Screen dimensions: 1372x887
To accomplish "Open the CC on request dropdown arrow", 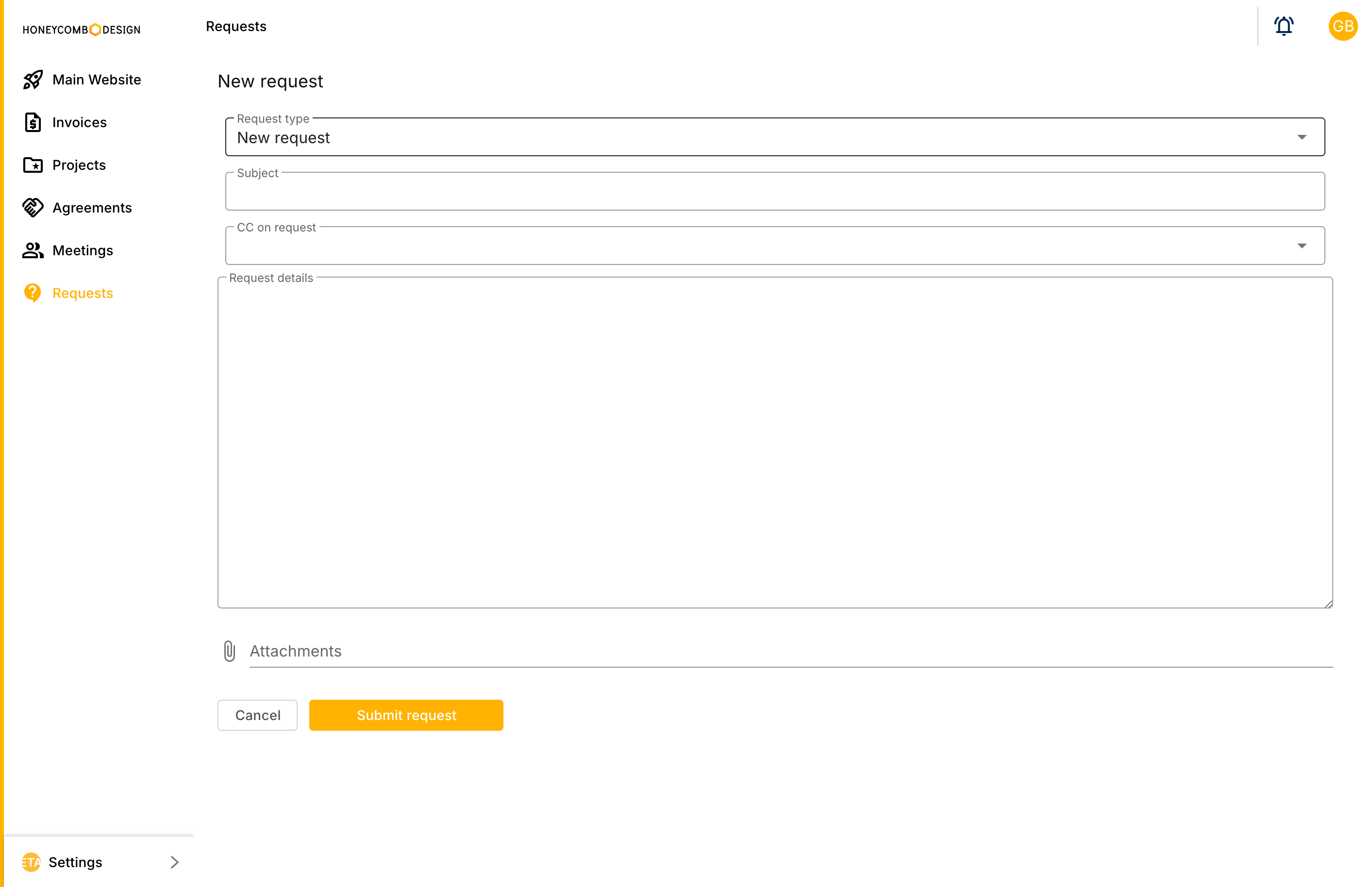I will pos(1302,246).
